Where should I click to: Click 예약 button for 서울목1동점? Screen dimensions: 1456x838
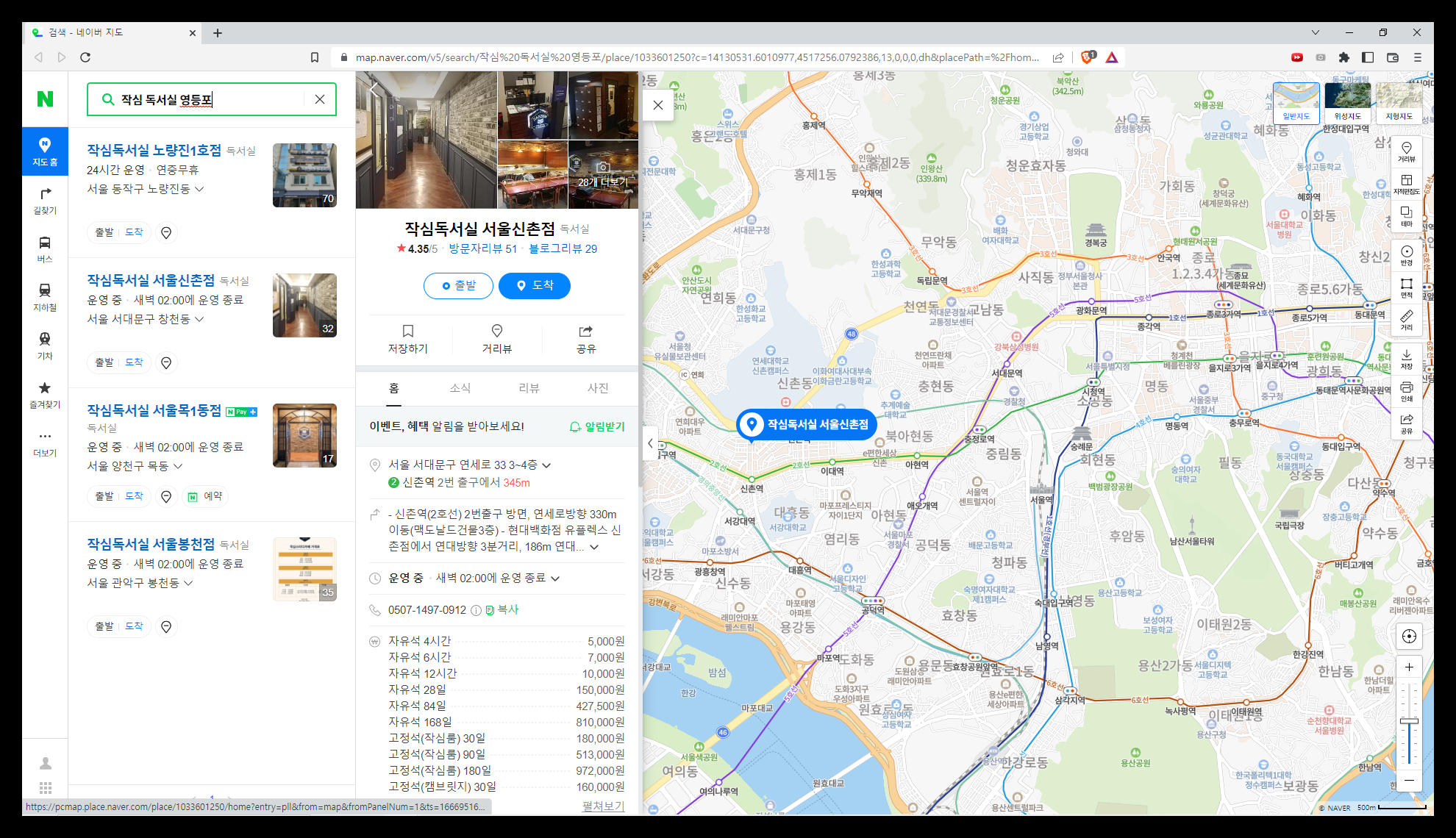205,497
